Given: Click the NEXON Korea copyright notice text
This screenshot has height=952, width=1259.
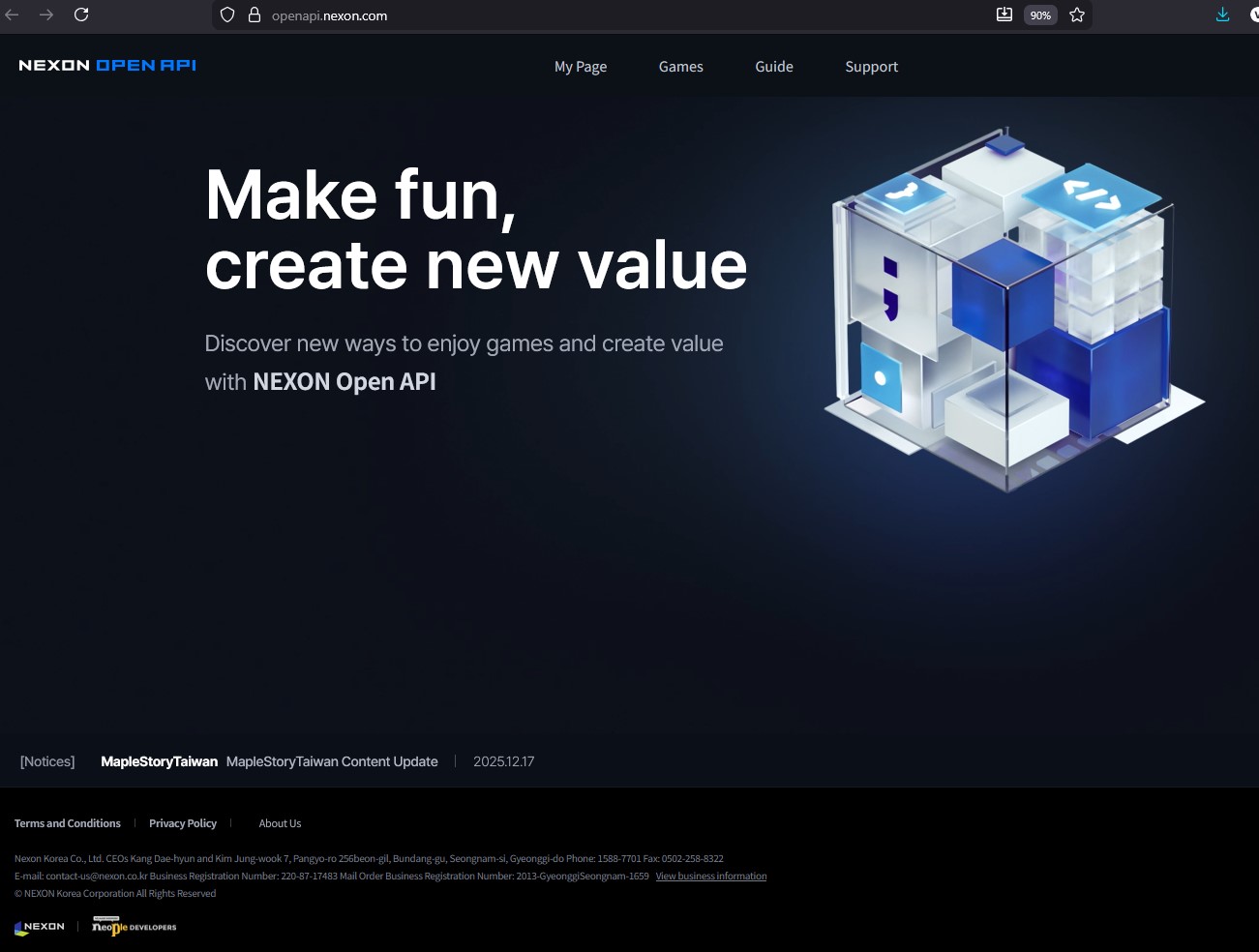Looking at the screenshot, I should click(115, 894).
